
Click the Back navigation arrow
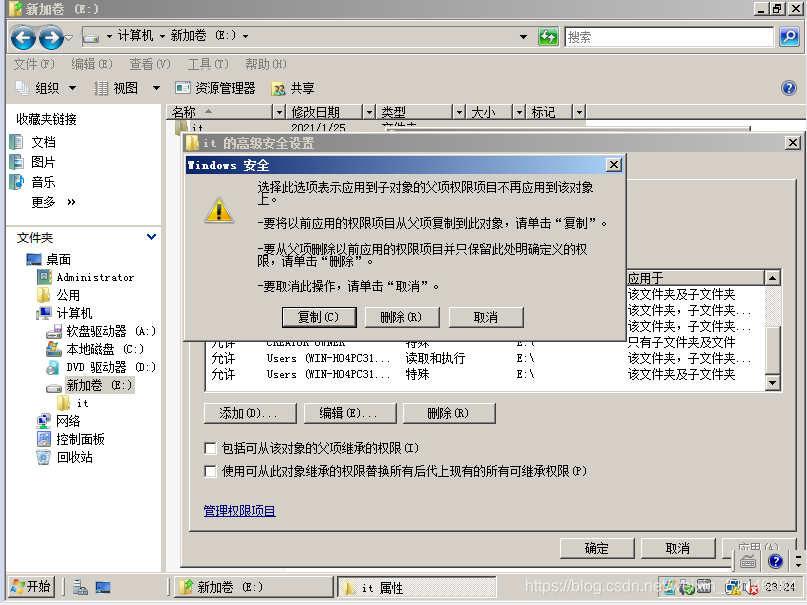tap(23, 37)
